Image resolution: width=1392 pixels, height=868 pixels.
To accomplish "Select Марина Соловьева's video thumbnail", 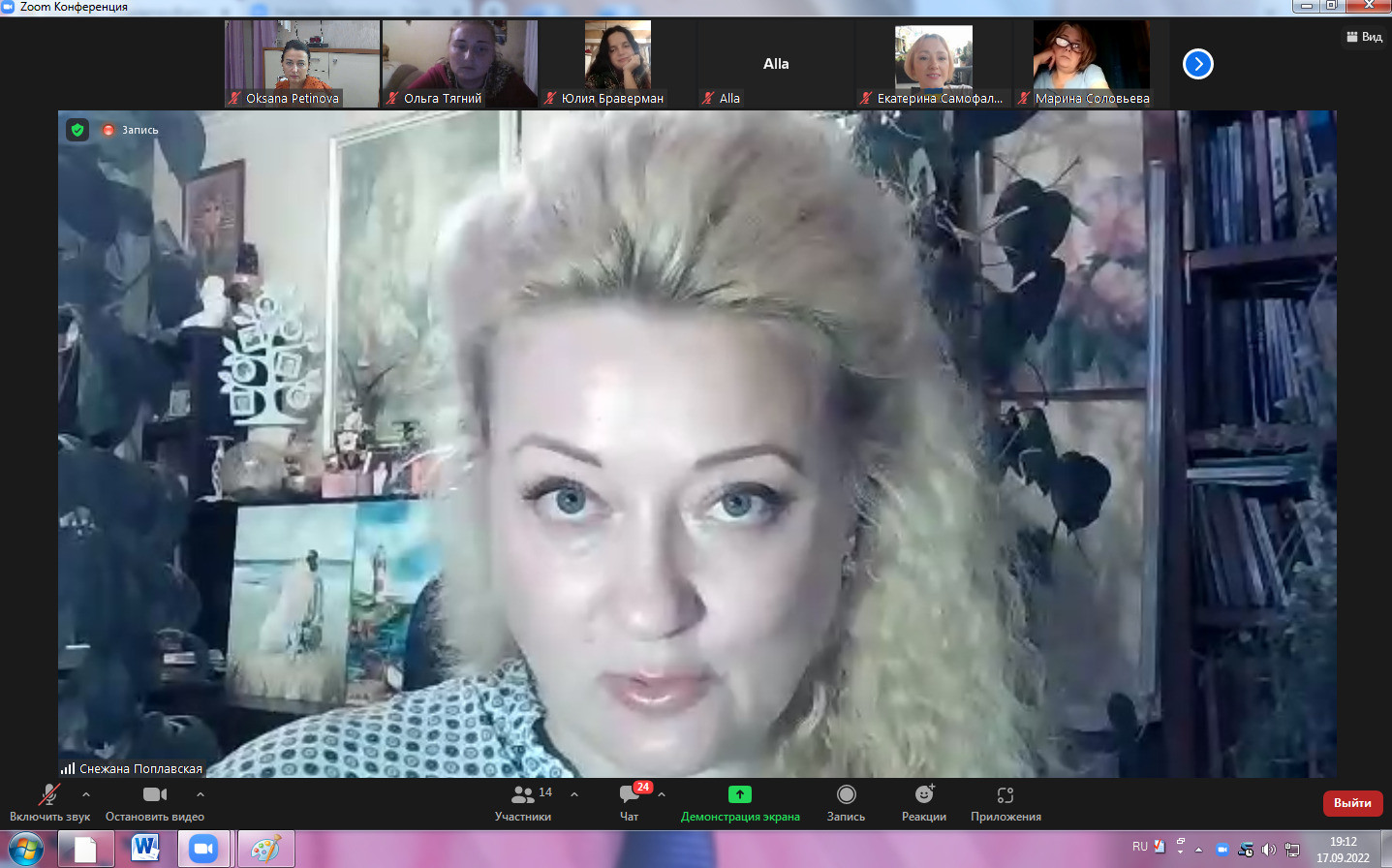I will [1092, 64].
